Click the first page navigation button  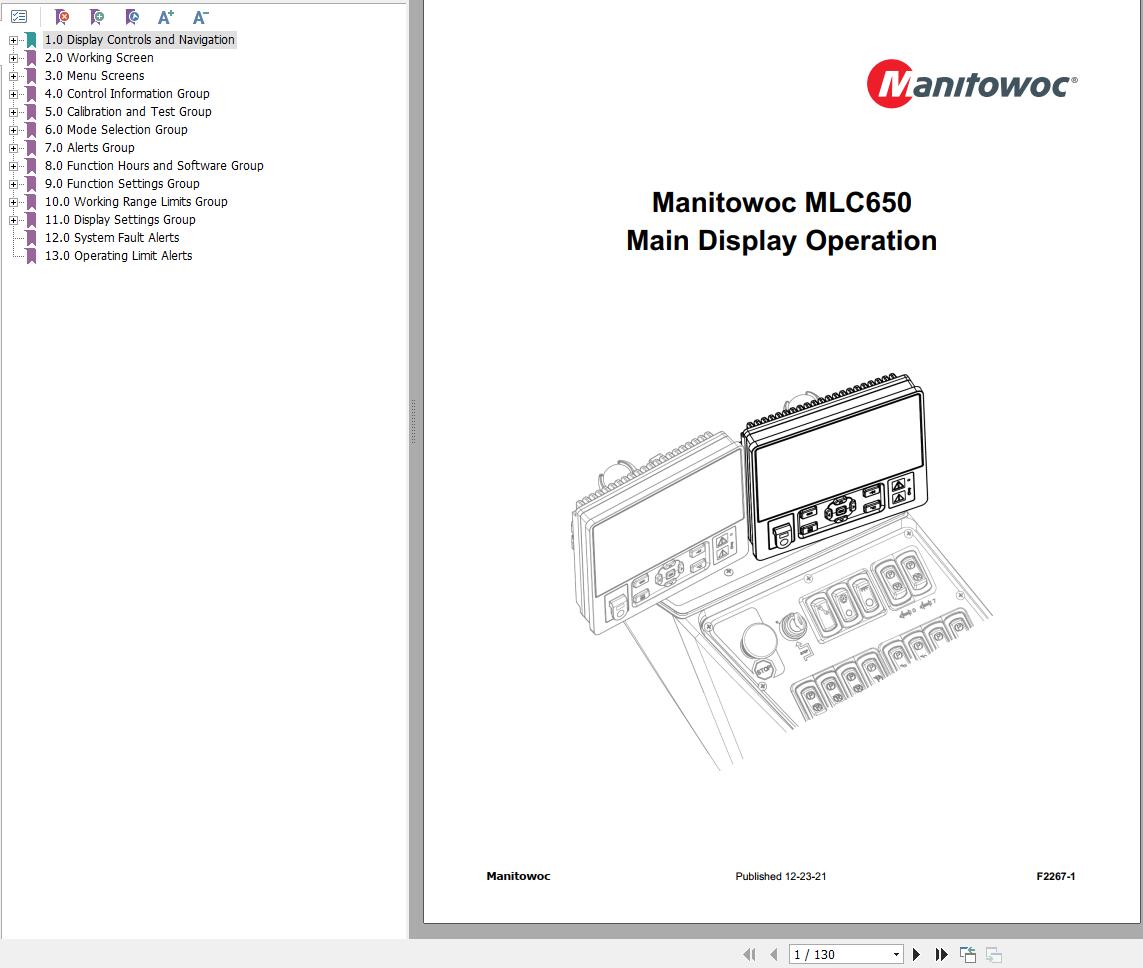(x=748, y=953)
